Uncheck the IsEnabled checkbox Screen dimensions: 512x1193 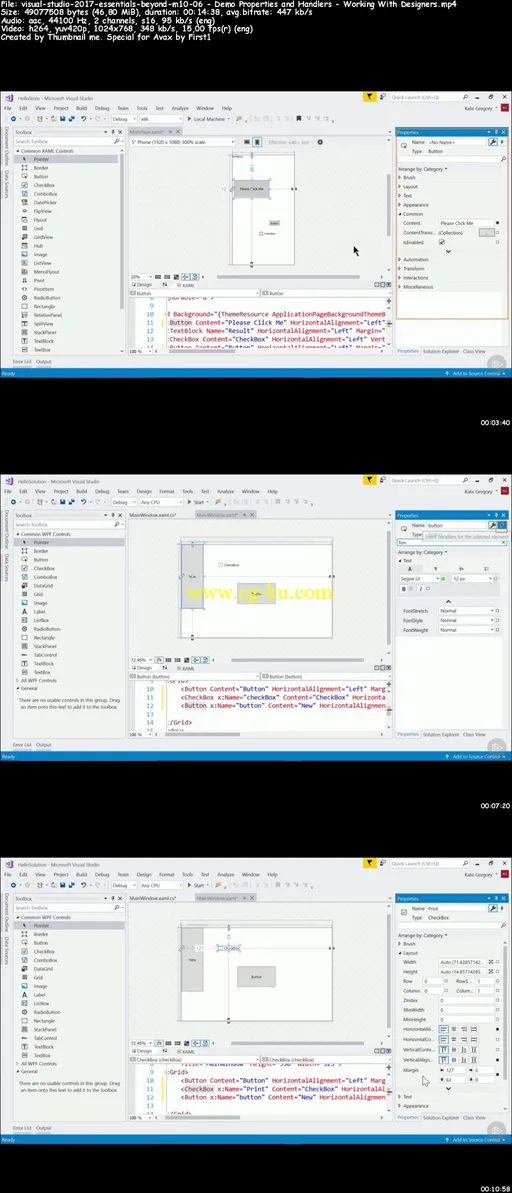pos(442,242)
